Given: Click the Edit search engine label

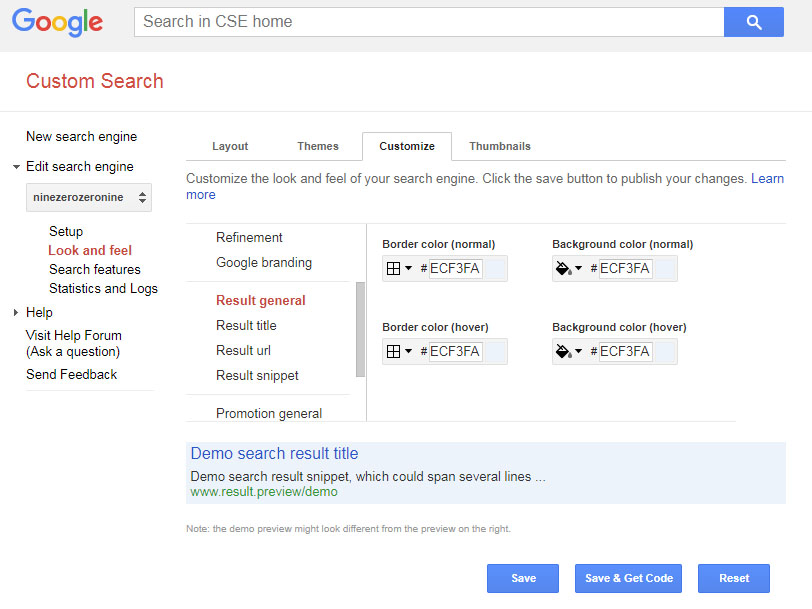Looking at the screenshot, I should point(80,167).
